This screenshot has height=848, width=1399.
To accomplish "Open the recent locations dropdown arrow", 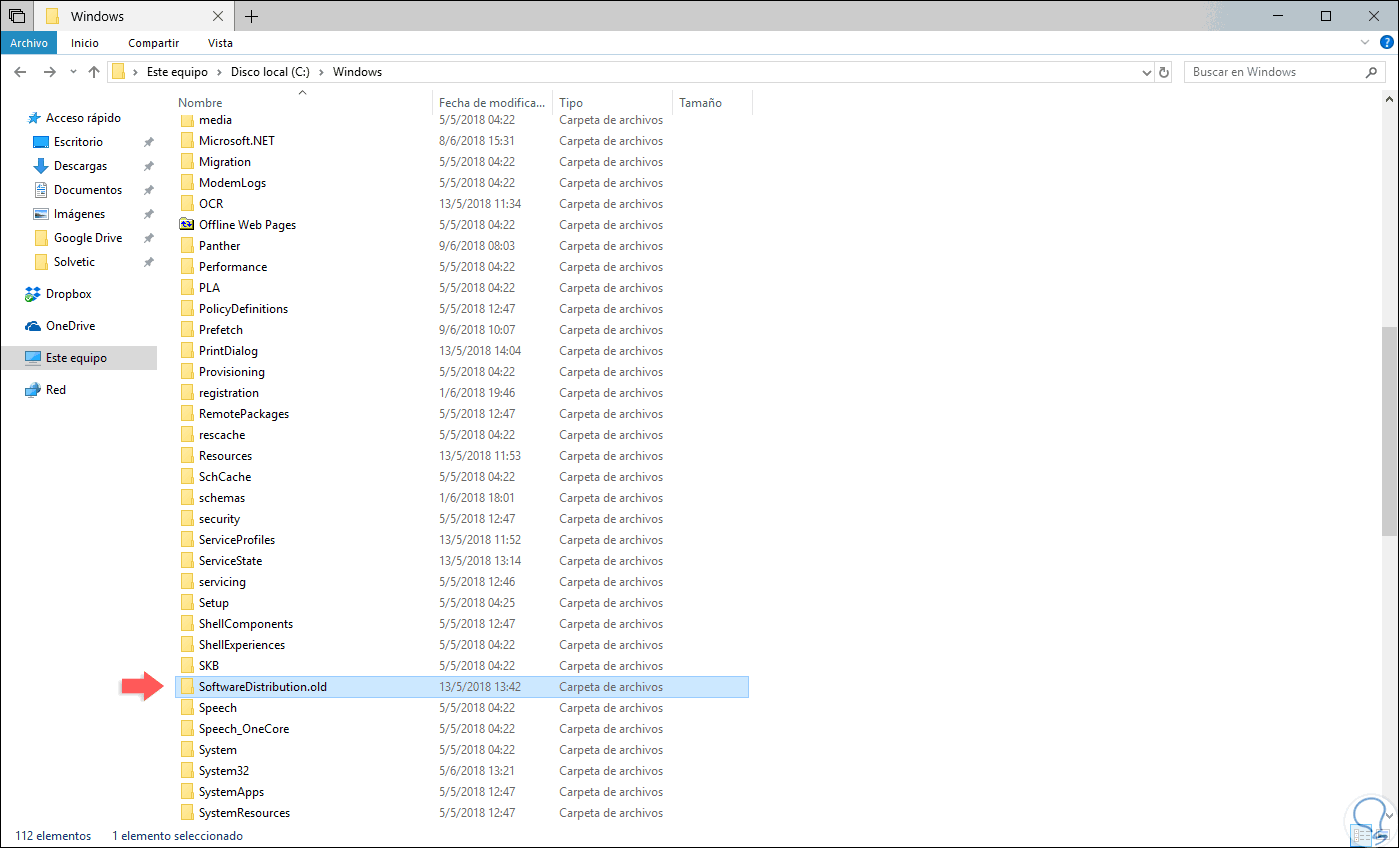I will [73, 72].
